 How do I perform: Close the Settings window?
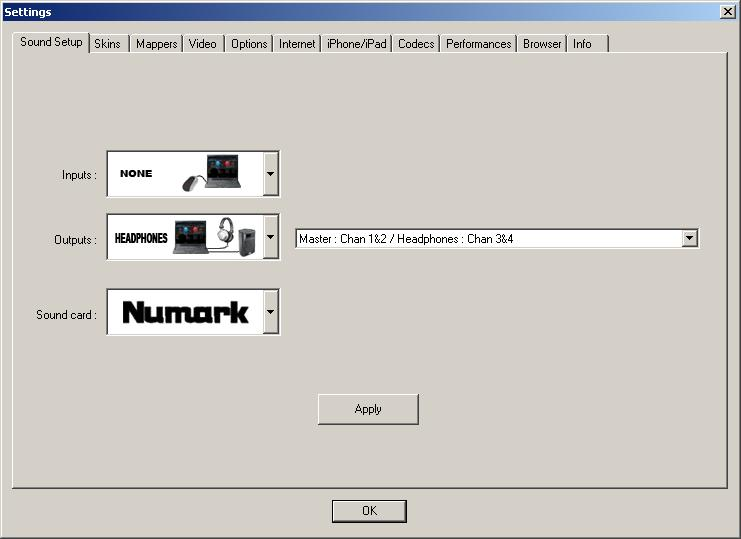[727, 12]
